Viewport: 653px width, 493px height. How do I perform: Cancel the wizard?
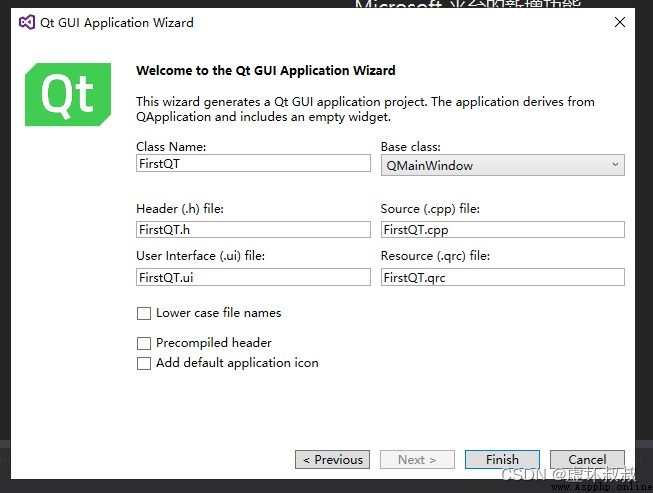point(587,459)
